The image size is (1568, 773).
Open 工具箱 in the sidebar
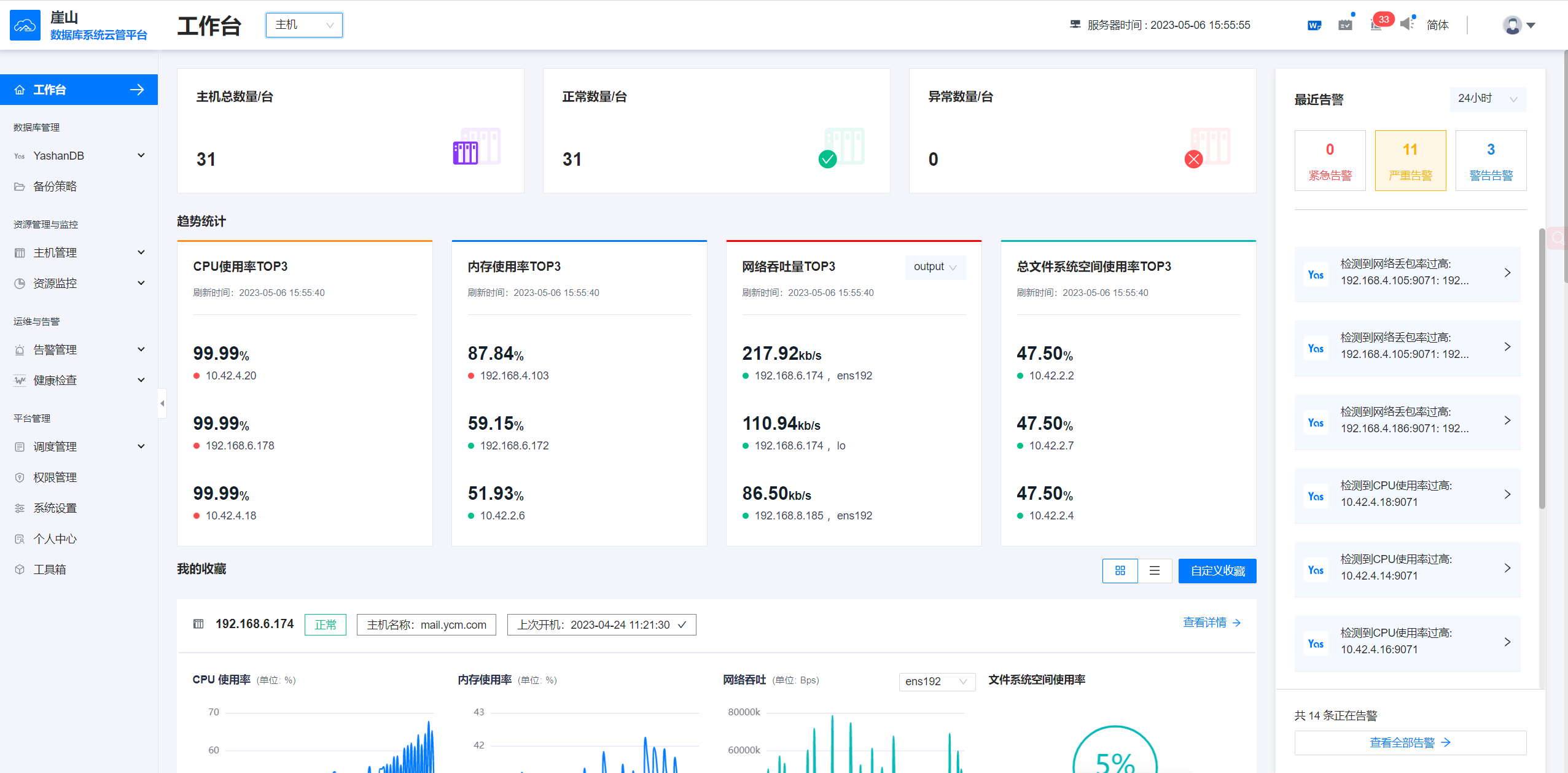point(49,569)
